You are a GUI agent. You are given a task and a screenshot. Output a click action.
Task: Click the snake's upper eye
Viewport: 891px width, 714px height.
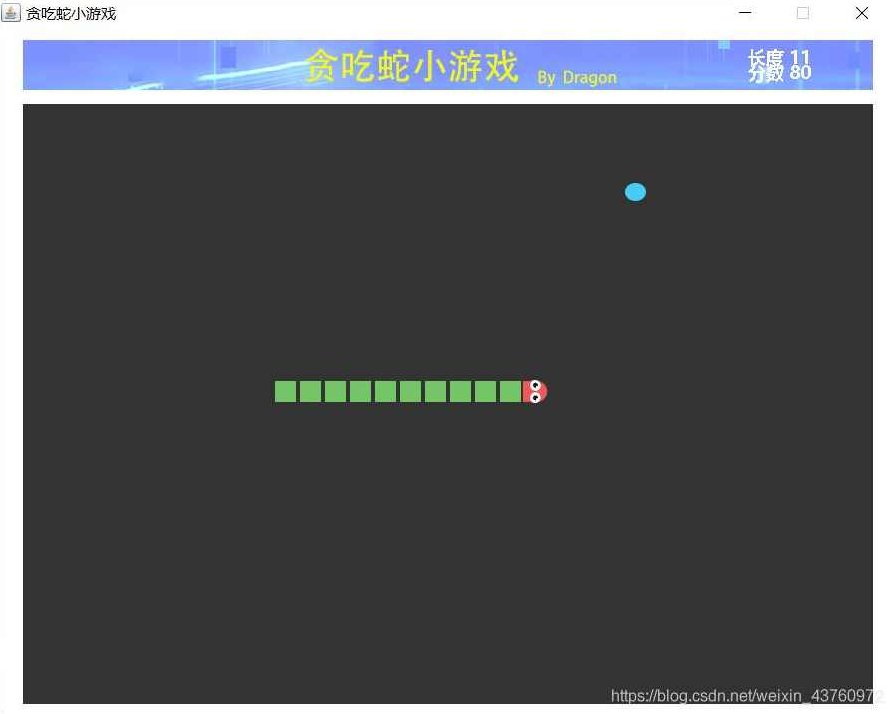click(x=536, y=386)
